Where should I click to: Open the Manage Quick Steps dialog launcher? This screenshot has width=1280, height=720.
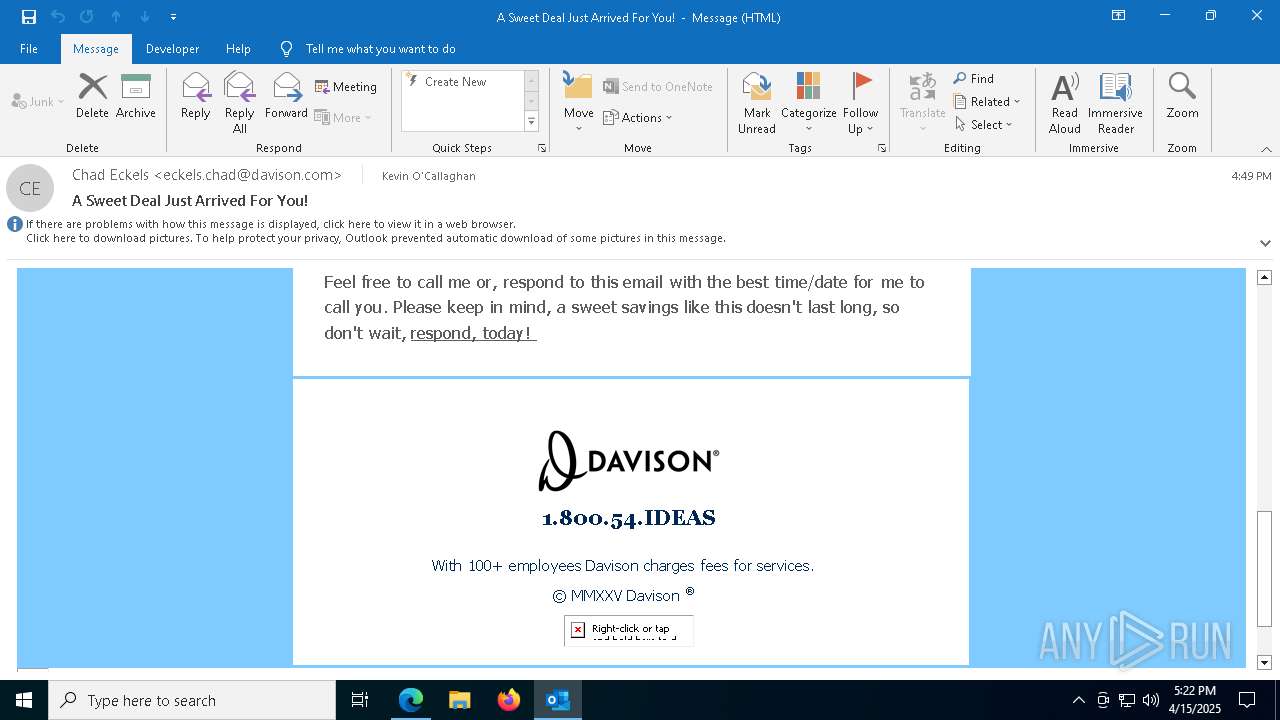(x=542, y=148)
